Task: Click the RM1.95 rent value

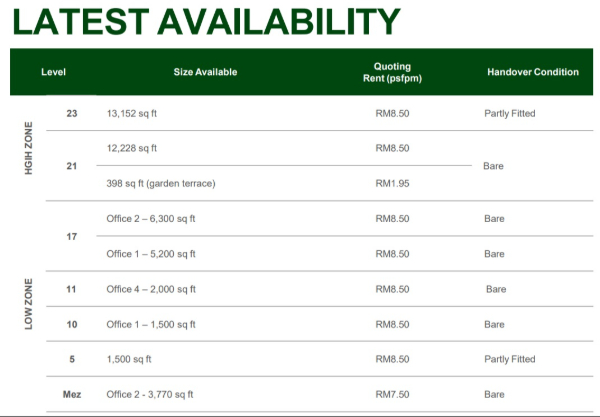Action: point(392,183)
